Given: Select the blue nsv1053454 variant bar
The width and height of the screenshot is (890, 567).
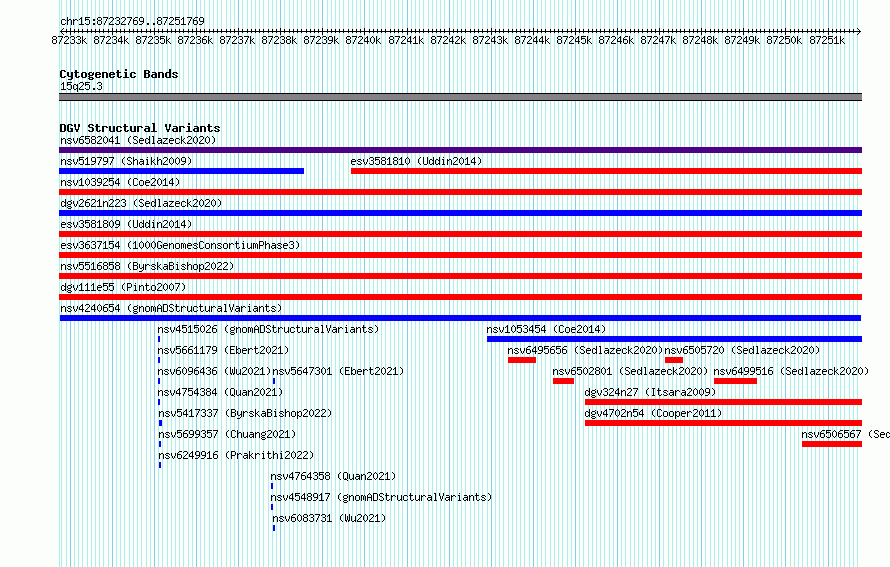Looking at the screenshot, I should pos(674,339).
